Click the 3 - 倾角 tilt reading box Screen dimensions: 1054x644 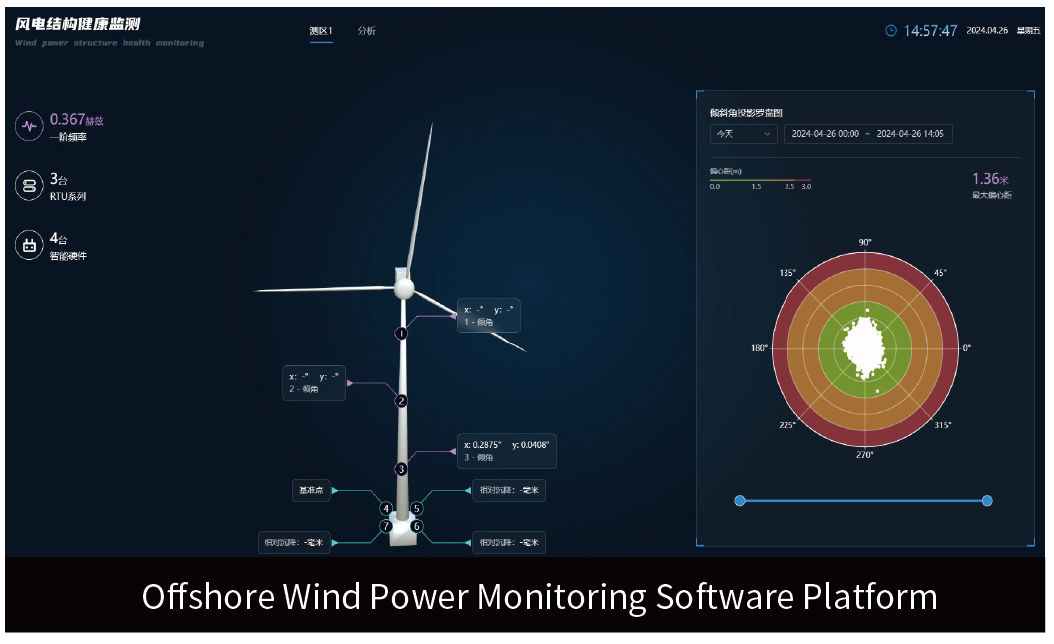pos(505,450)
